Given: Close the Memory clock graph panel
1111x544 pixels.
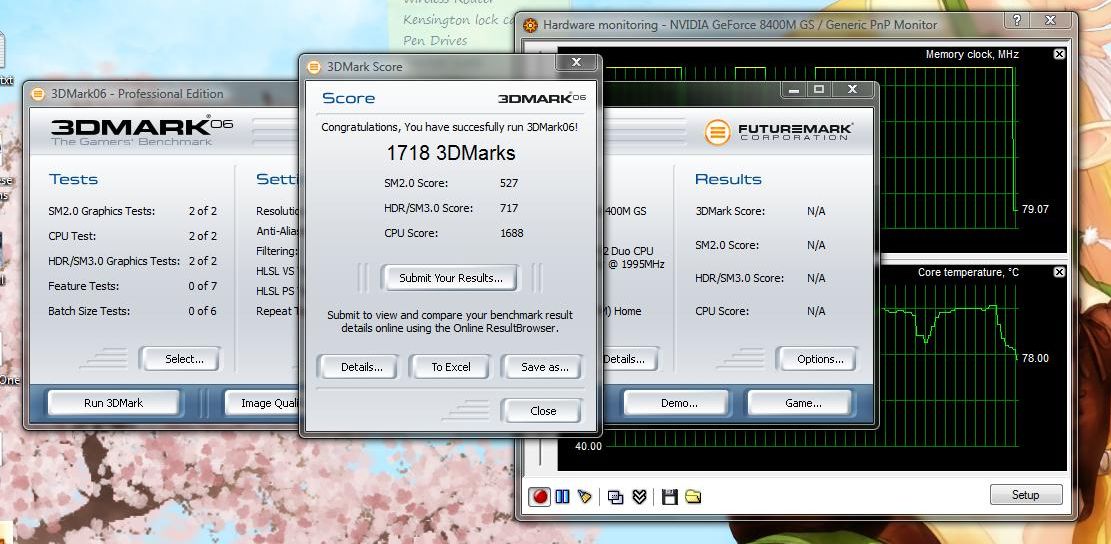Looking at the screenshot, I should coord(1059,55).
